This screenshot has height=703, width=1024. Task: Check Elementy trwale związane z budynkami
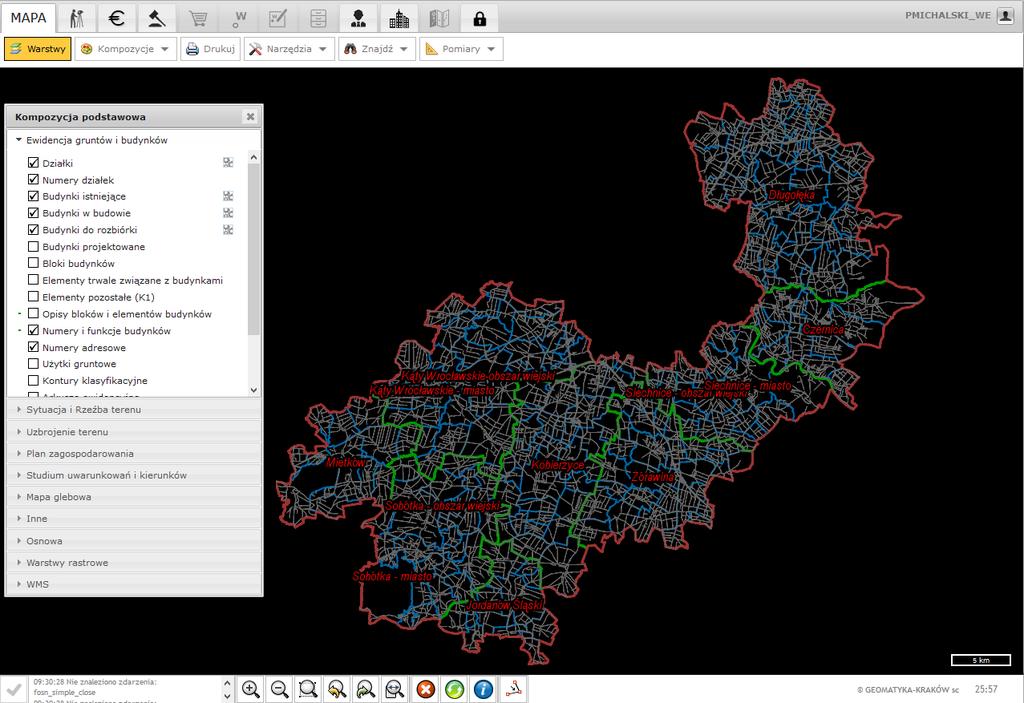tap(33, 280)
